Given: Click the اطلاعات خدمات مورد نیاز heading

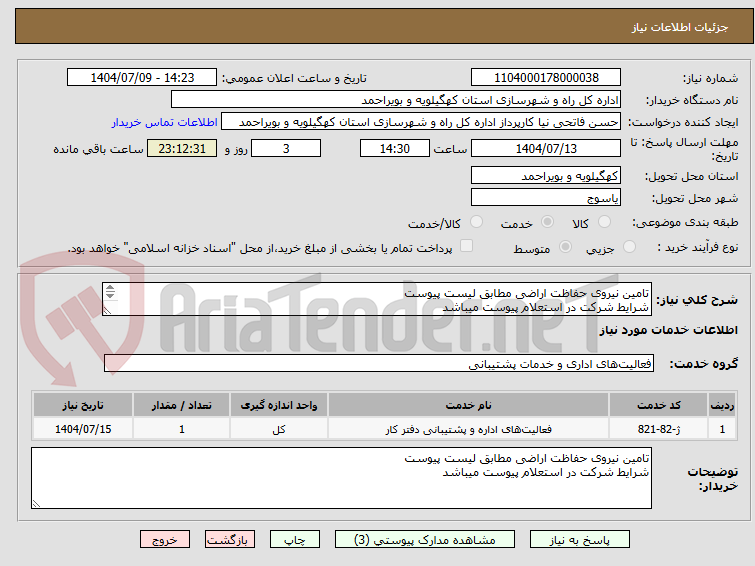Looking at the screenshot, I should tap(668, 330).
